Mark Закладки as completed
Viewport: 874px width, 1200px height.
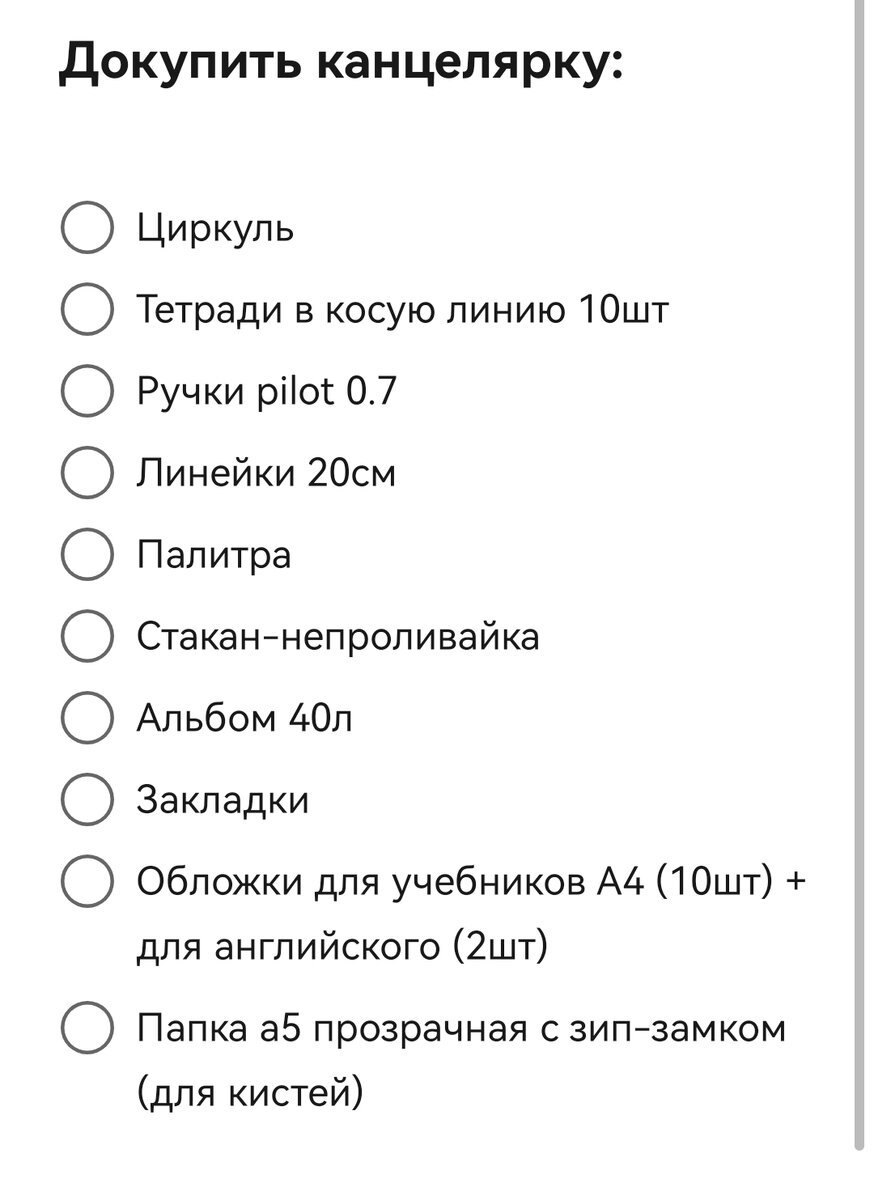pos(87,800)
